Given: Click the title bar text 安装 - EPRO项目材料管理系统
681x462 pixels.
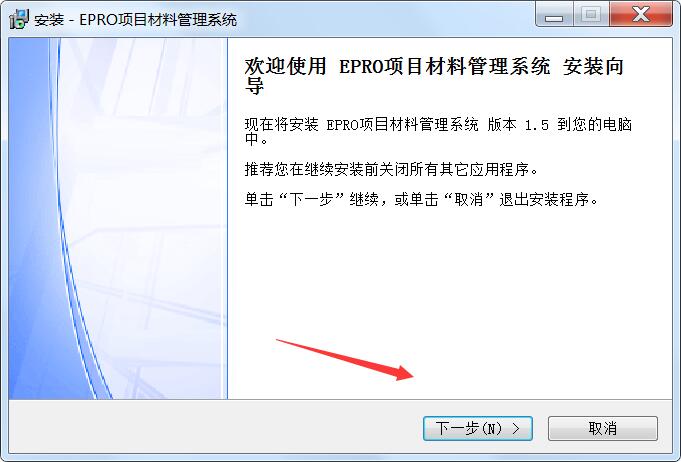Looking at the screenshot, I should pos(136,20).
